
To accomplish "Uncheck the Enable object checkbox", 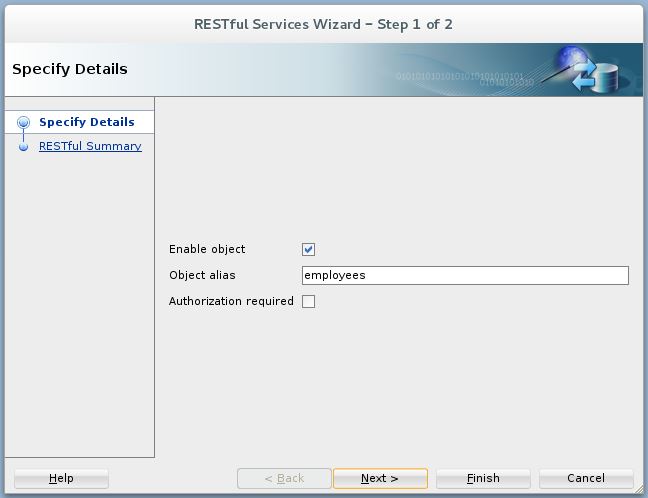I will point(308,250).
